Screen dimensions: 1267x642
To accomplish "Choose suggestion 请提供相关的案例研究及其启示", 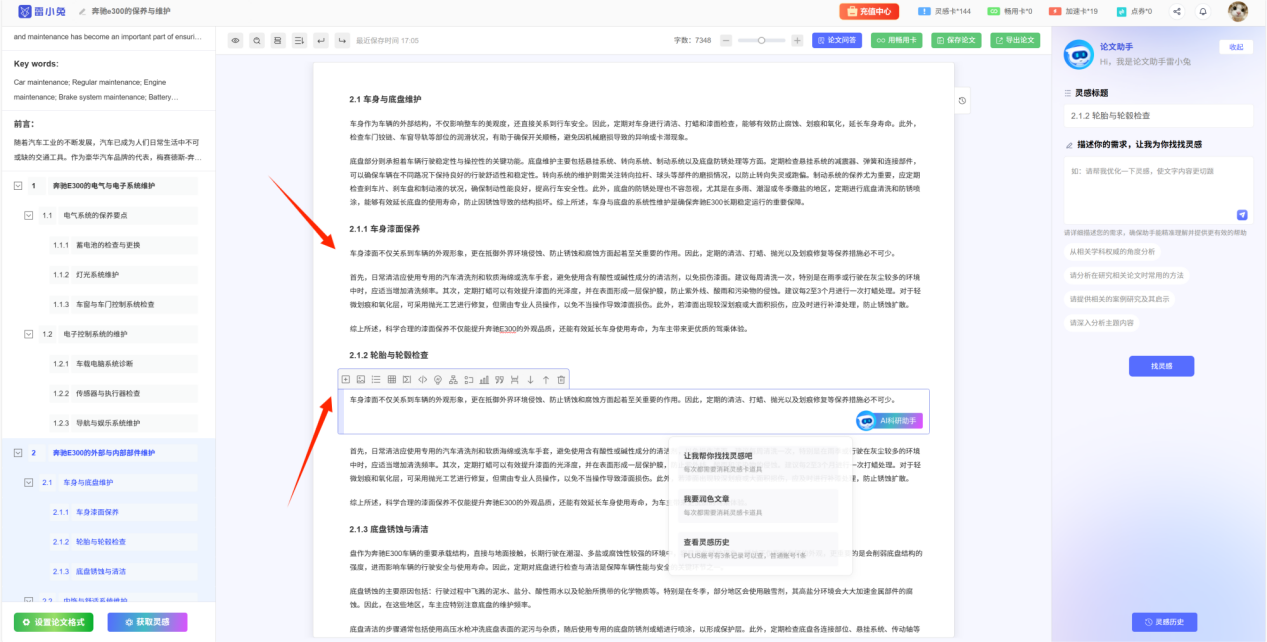I will (x=1118, y=299).
